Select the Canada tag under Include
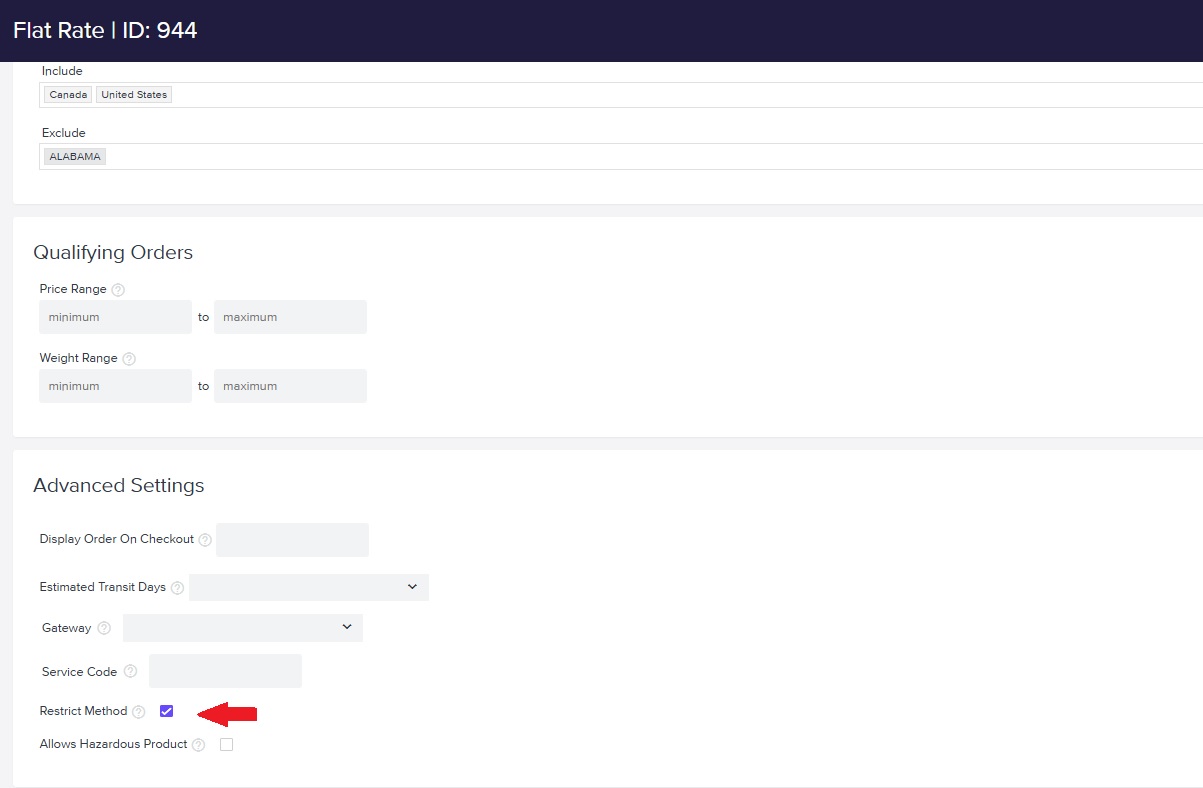Screen dimensions: 1203x788 tap(67, 94)
